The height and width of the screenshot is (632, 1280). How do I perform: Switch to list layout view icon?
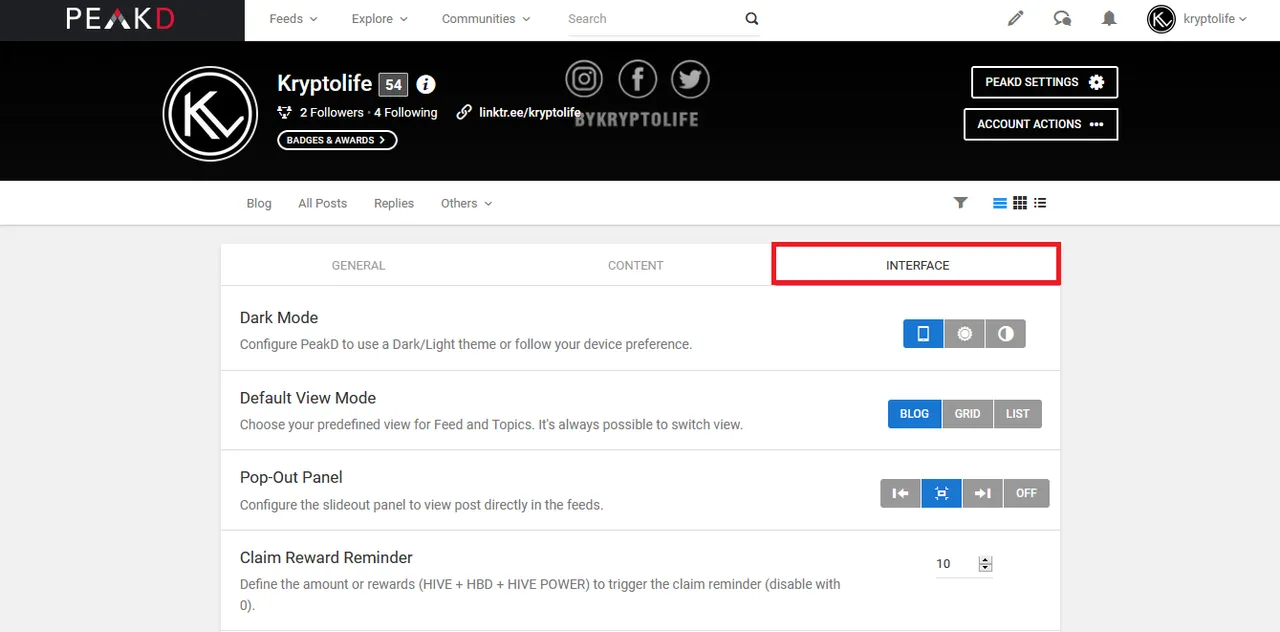coord(1040,203)
